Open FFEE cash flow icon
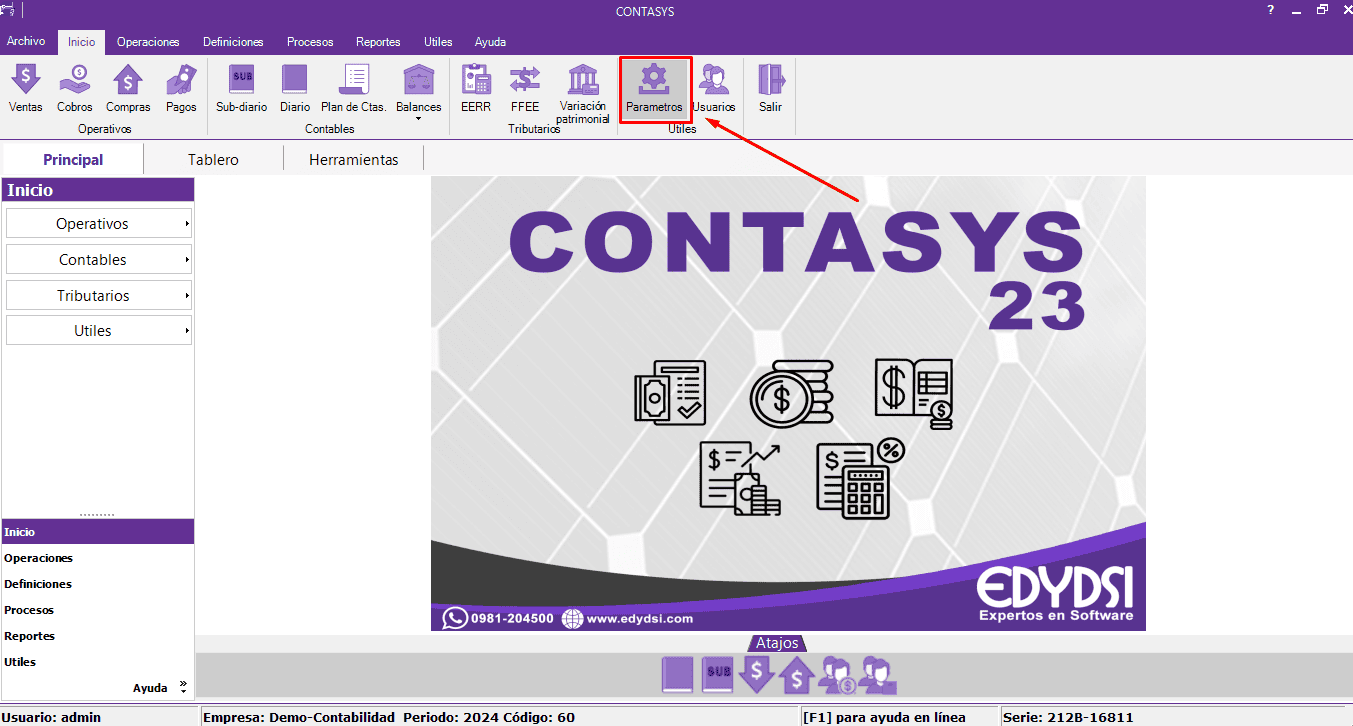This screenshot has height=726, width=1353. tap(525, 88)
